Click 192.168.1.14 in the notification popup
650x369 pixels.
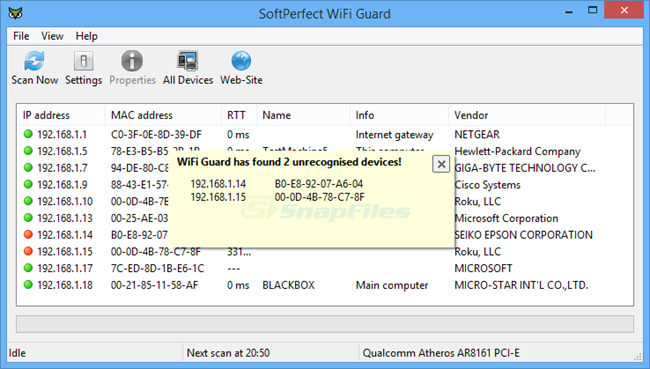(x=218, y=184)
